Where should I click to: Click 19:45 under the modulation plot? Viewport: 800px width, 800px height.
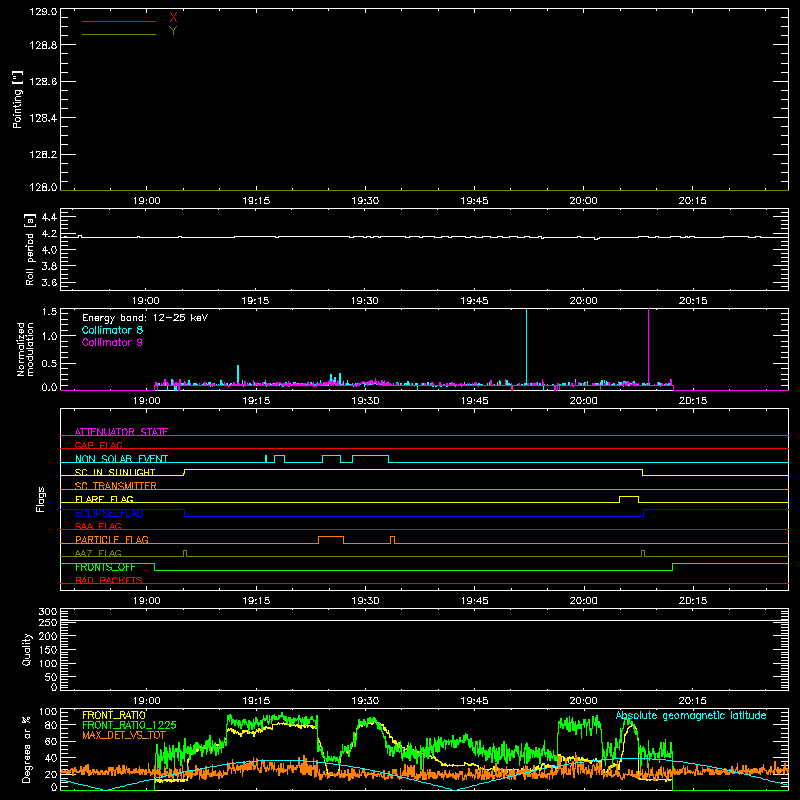(x=474, y=401)
